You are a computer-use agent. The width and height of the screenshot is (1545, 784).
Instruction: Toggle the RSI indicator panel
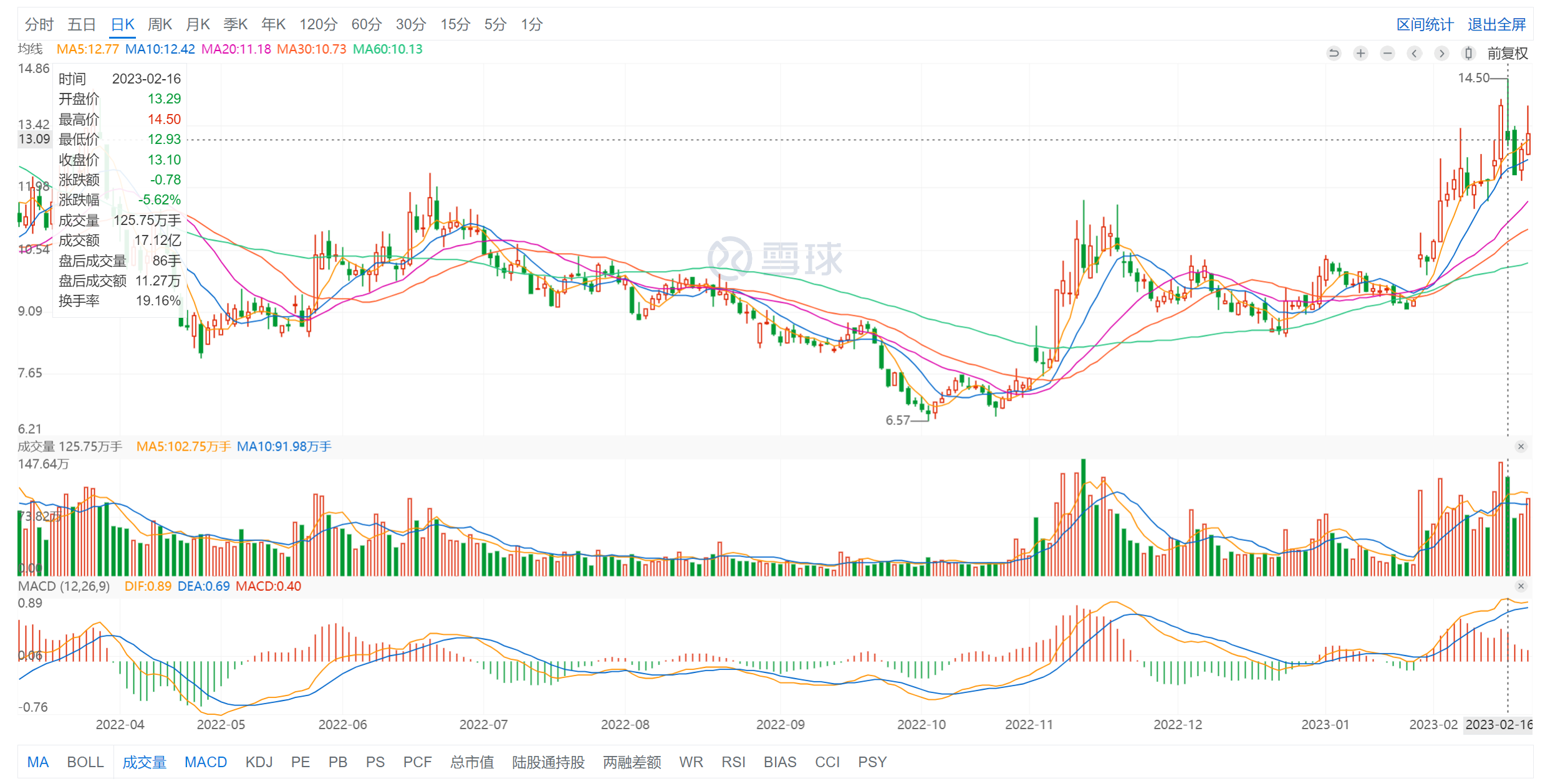point(733,762)
